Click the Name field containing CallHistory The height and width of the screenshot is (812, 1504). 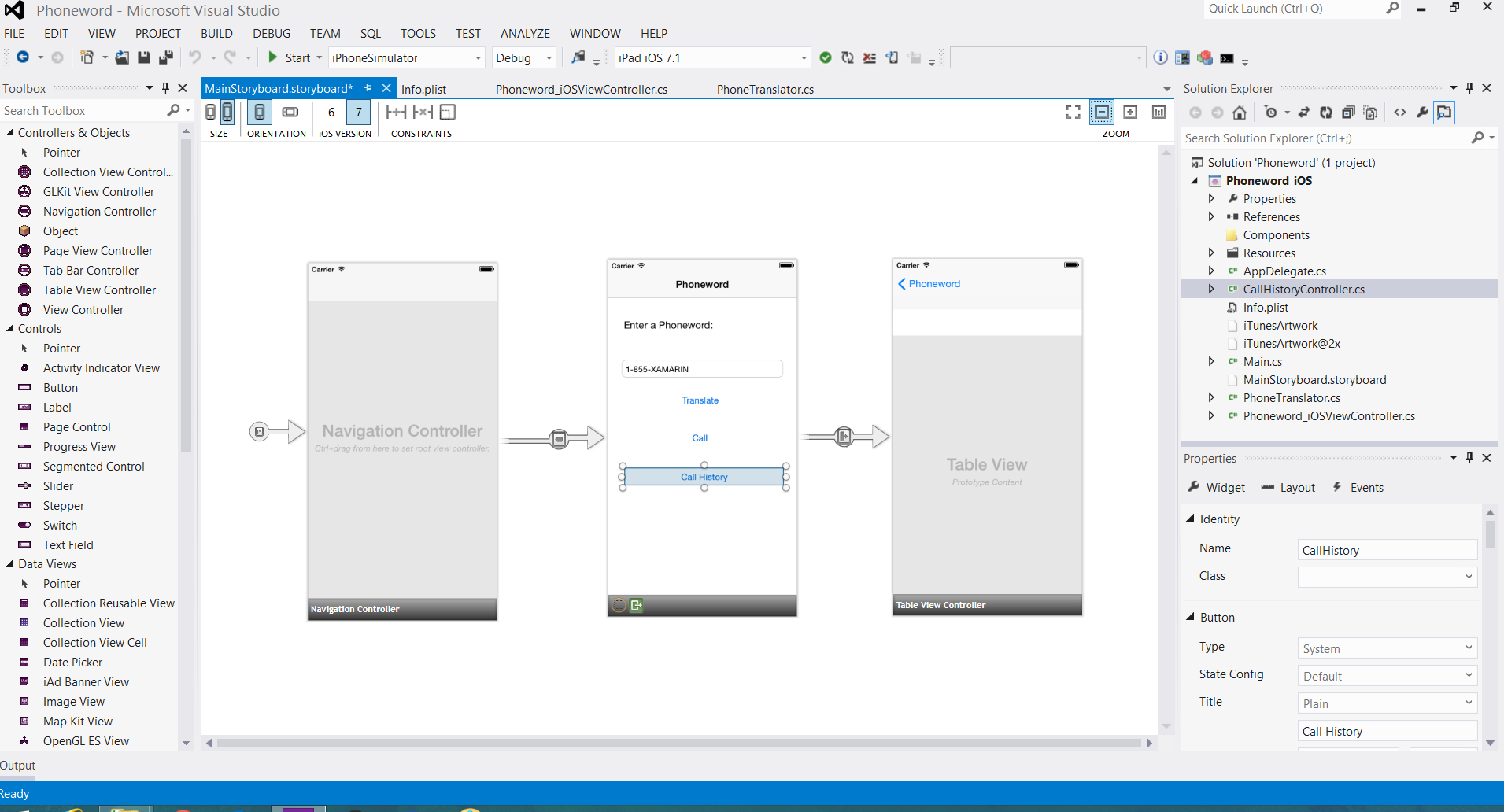(1387, 550)
